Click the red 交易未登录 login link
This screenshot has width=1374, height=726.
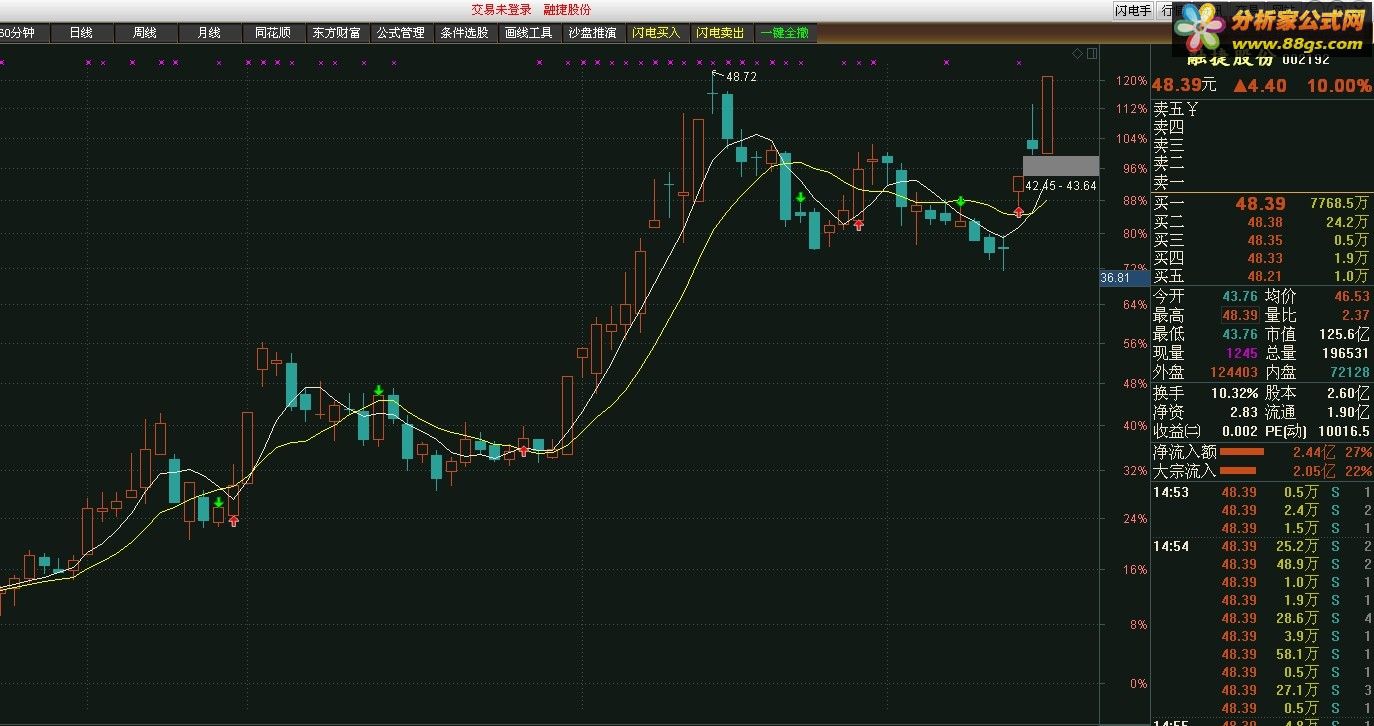(x=502, y=9)
